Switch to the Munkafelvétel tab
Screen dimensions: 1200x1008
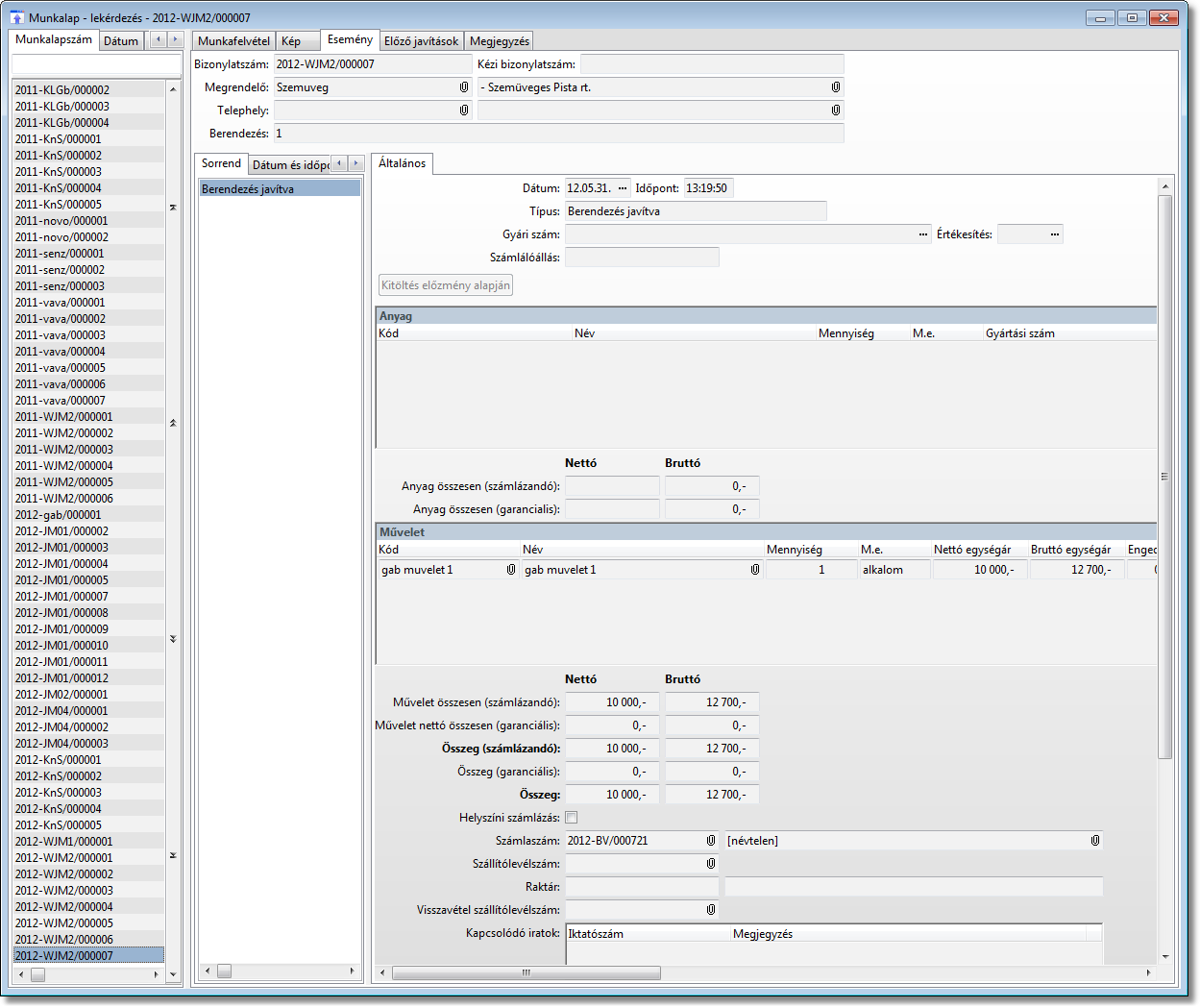click(x=233, y=41)
